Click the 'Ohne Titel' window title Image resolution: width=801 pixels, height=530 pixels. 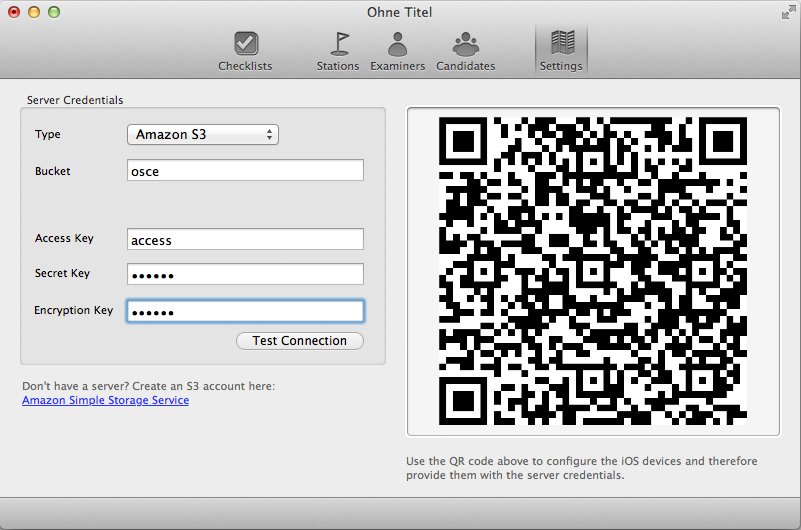[399, 12]
